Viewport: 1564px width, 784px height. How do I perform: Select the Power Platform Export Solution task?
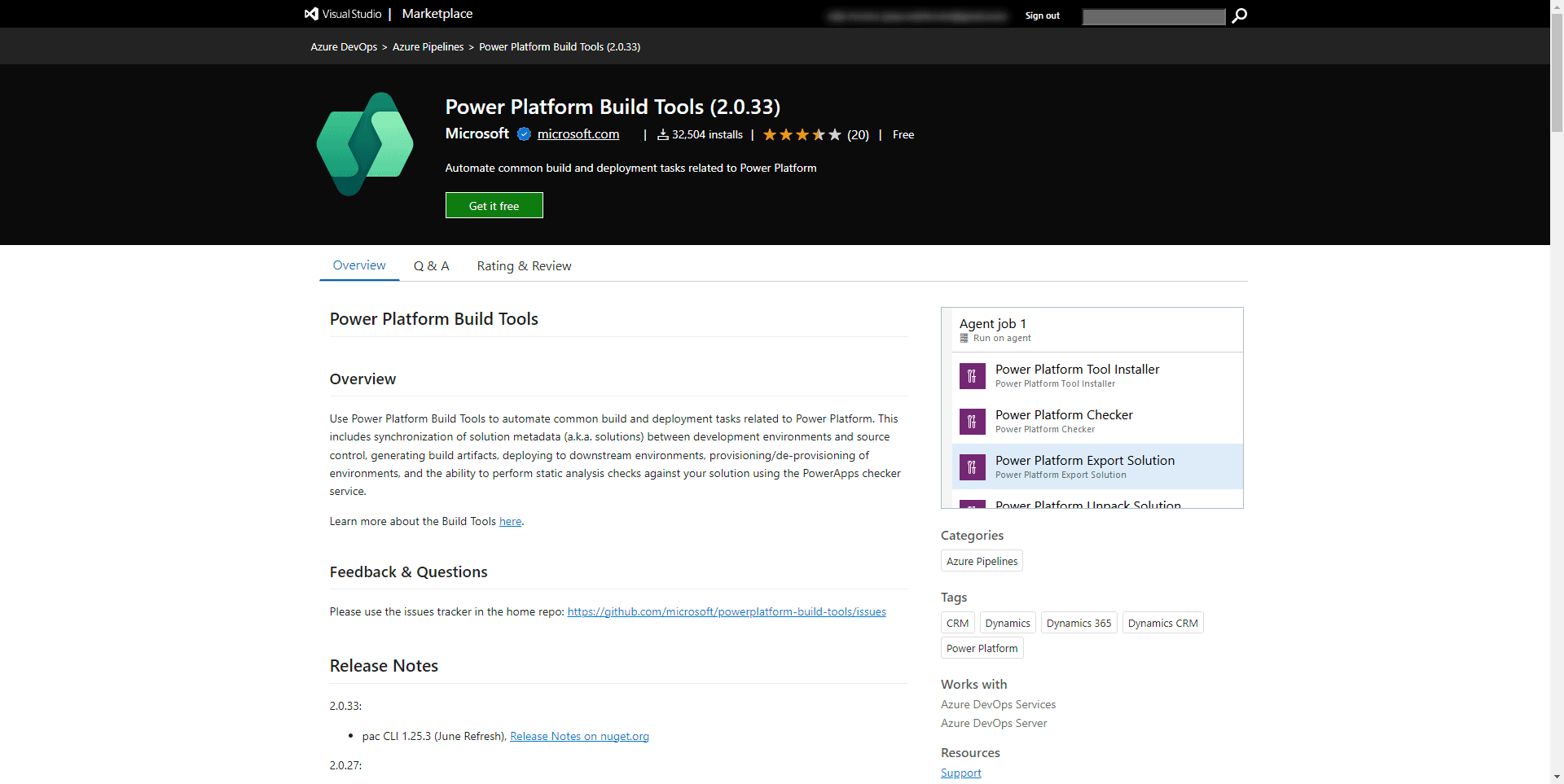pos(1097,466)
